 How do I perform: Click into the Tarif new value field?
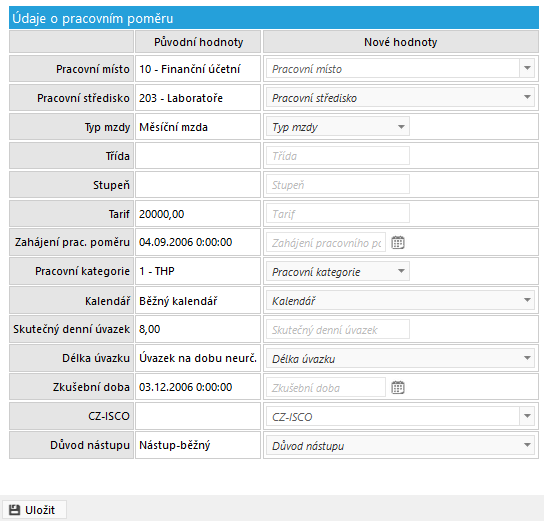(338, 214)
